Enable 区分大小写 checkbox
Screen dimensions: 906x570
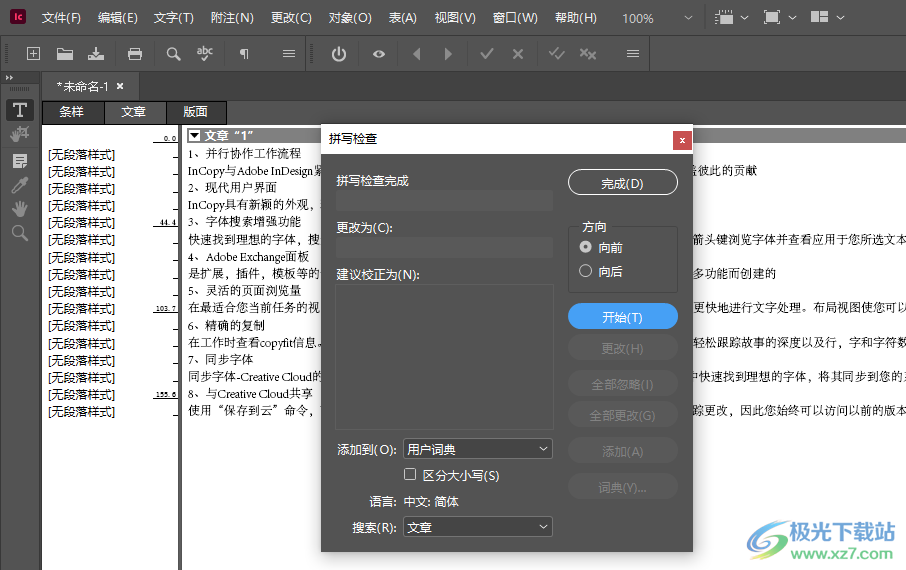[x=410, y=474]
